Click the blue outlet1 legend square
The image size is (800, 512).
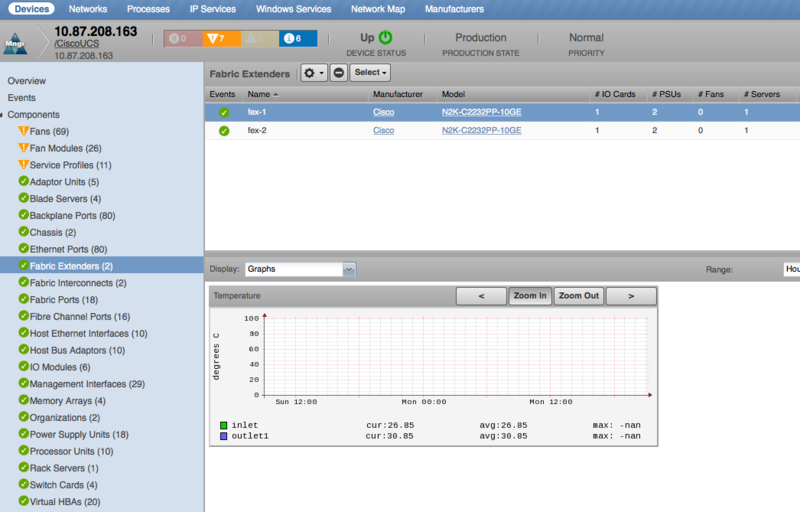point(223,436)
